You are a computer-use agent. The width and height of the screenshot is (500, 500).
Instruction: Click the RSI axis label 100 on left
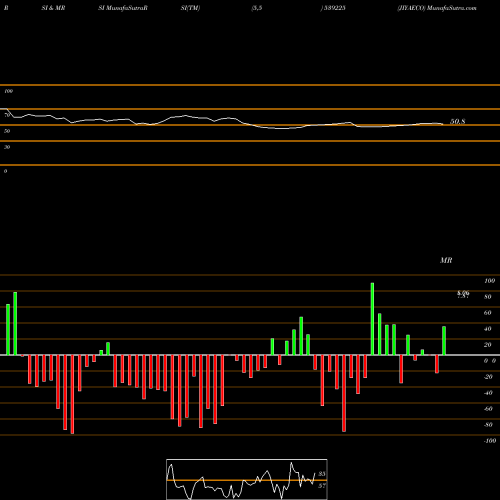8,91
